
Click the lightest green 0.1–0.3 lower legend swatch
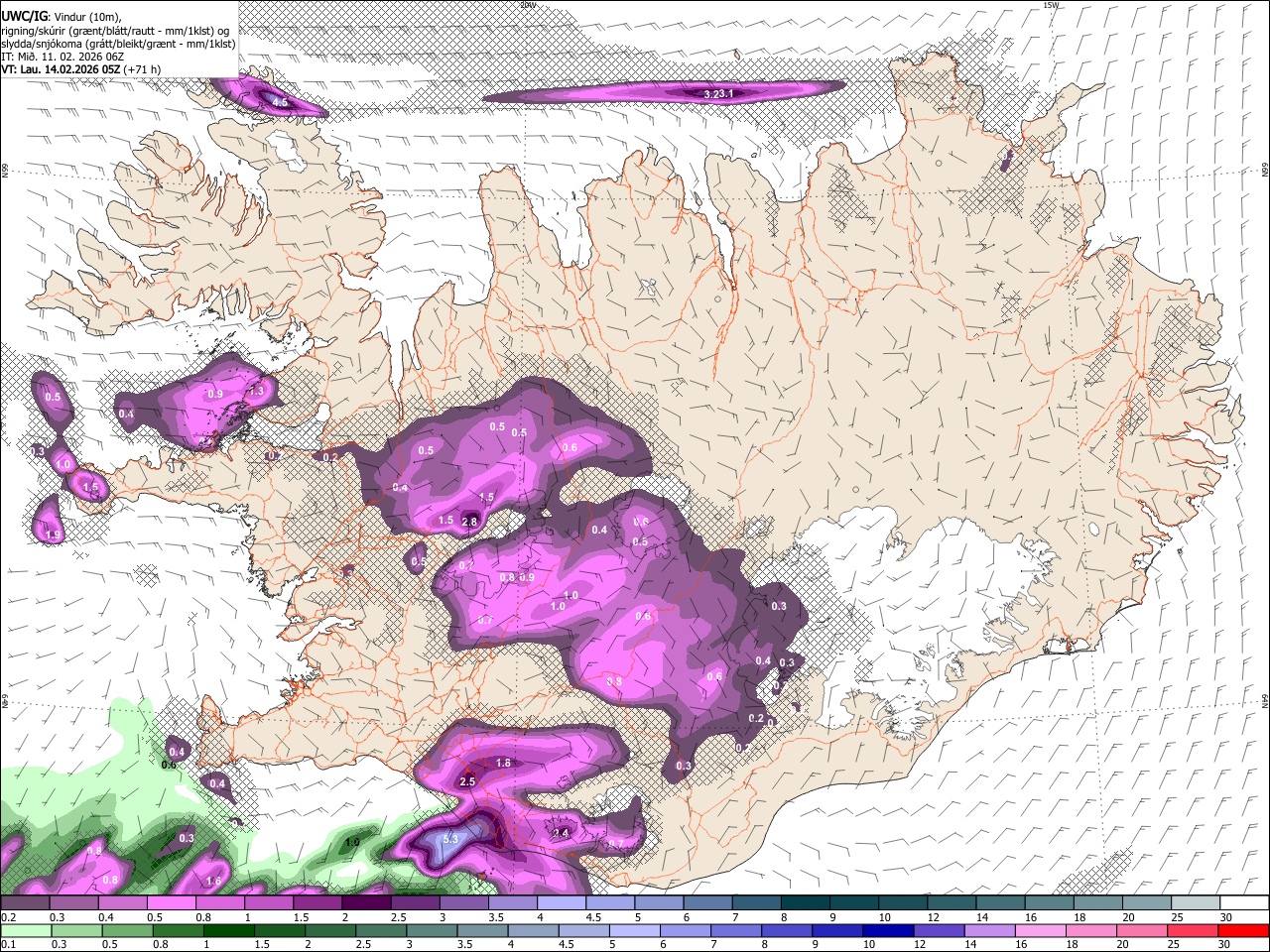(25, 930)
